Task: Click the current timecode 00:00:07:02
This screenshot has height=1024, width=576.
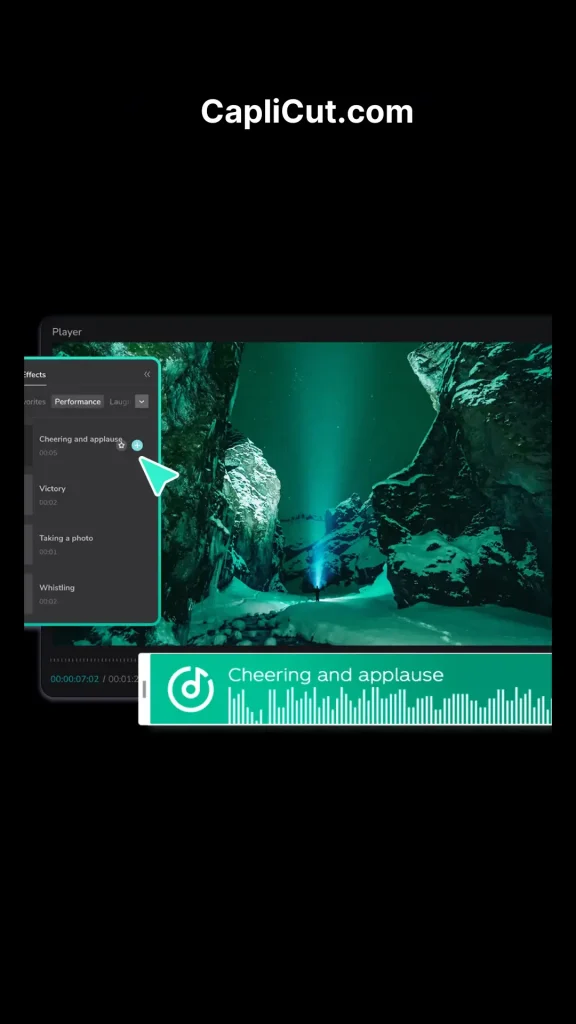Action: click(75, 679)
